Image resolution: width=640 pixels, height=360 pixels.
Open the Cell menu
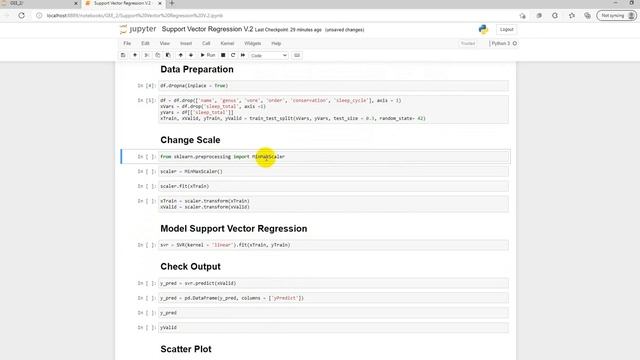(x=206, y=43)
